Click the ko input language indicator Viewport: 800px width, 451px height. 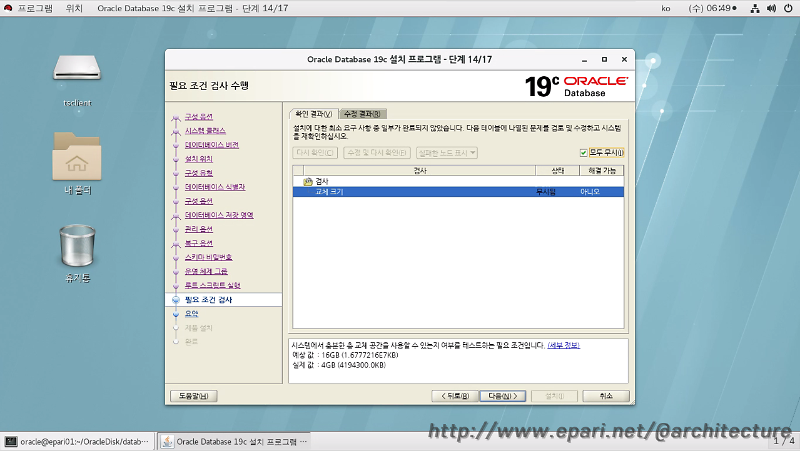tap(666, 8)
